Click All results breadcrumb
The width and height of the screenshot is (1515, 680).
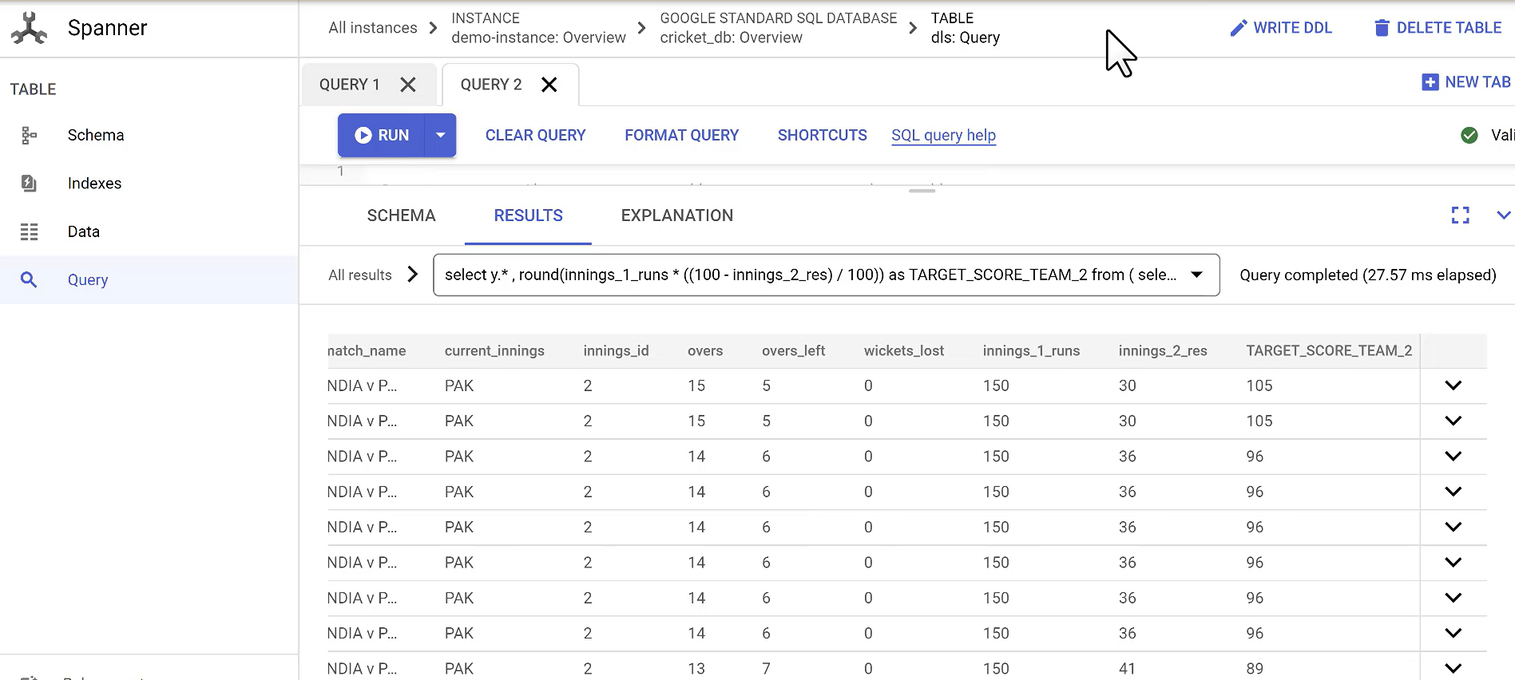coord(360,275)
